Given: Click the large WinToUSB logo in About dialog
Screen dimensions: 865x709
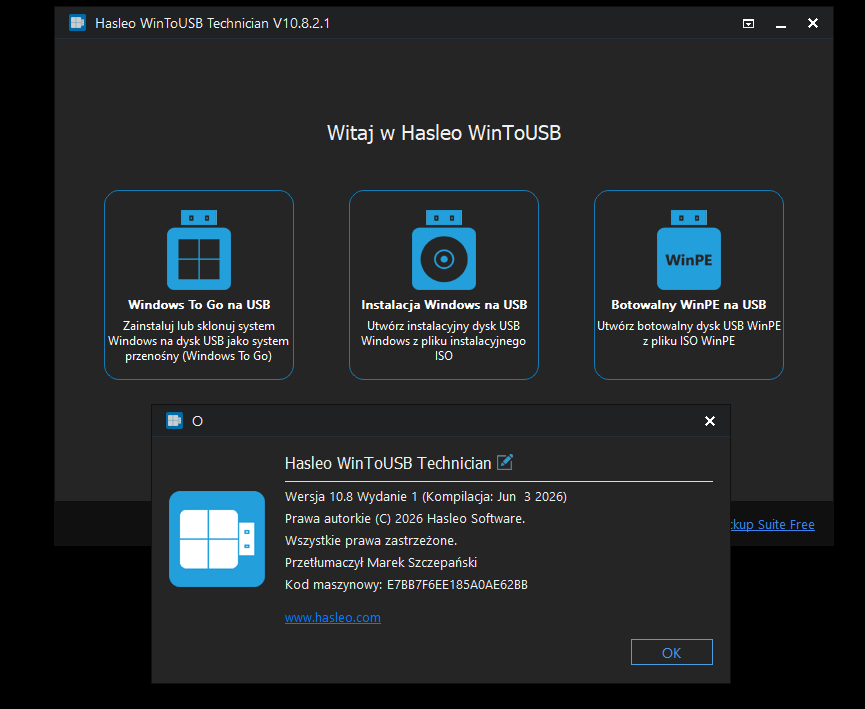Looking at the screenshot, I should tap(217, 539).
